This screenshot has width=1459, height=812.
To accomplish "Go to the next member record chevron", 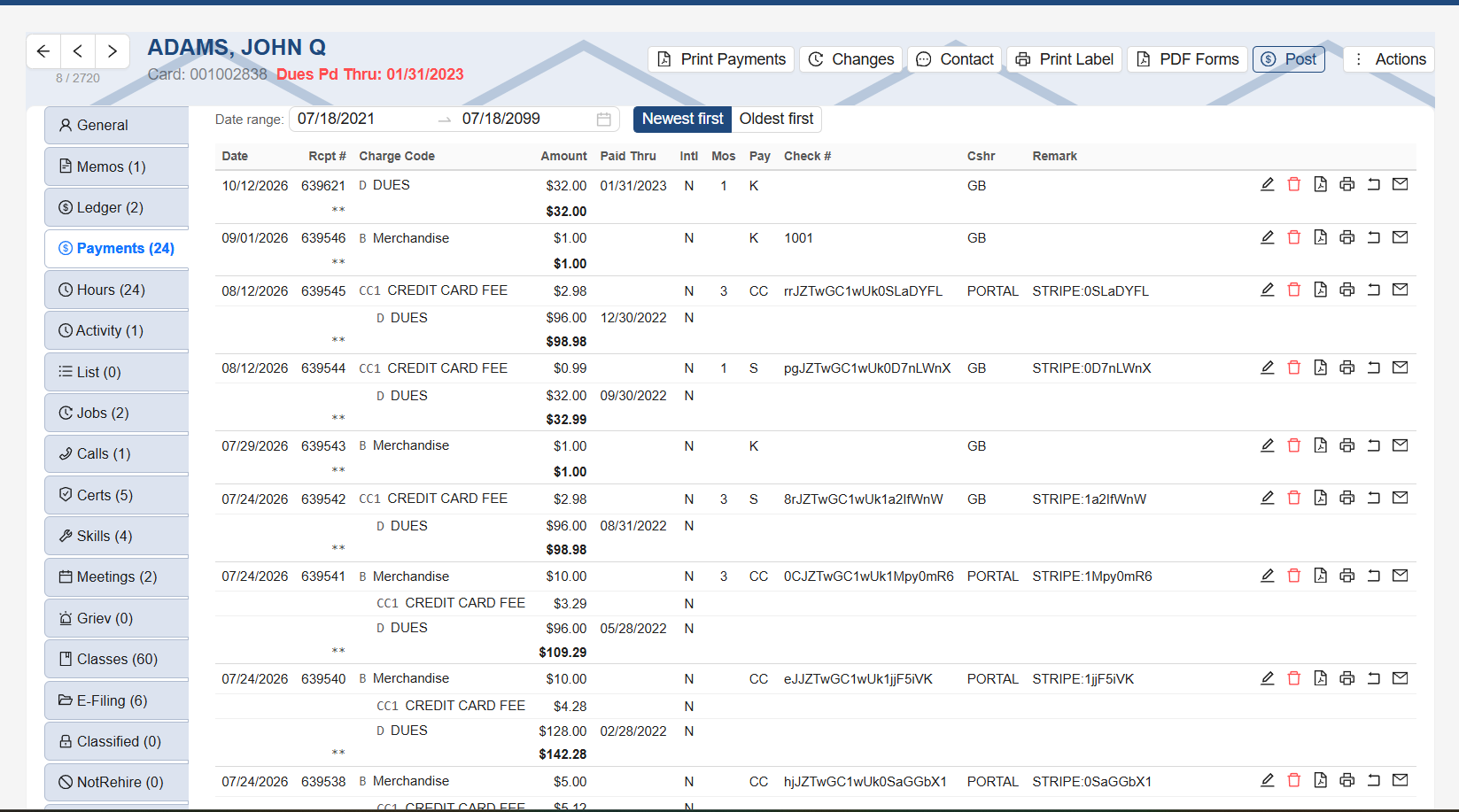I will [x=113, y=51].
